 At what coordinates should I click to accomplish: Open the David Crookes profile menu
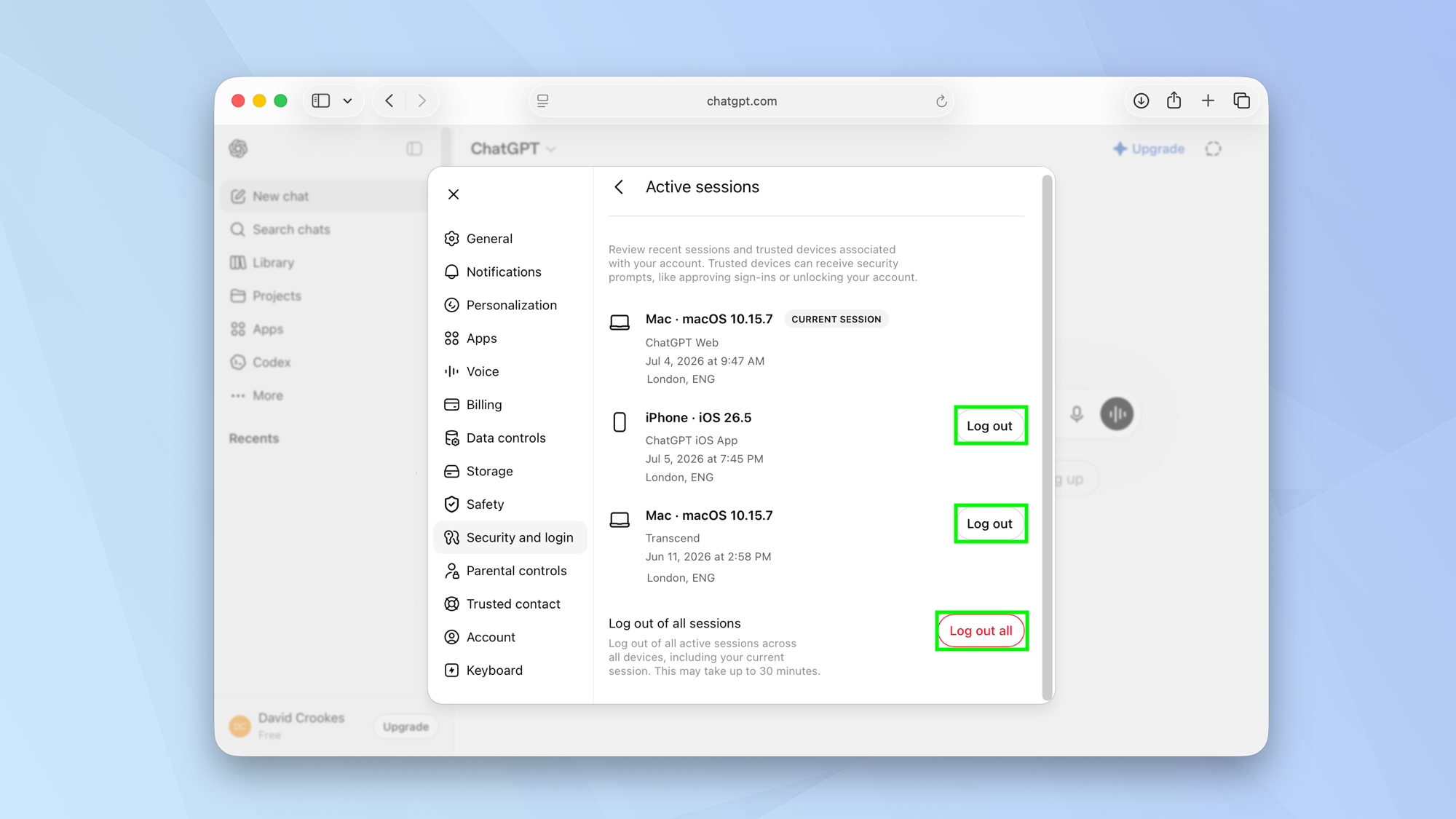[x=288, y=726]
